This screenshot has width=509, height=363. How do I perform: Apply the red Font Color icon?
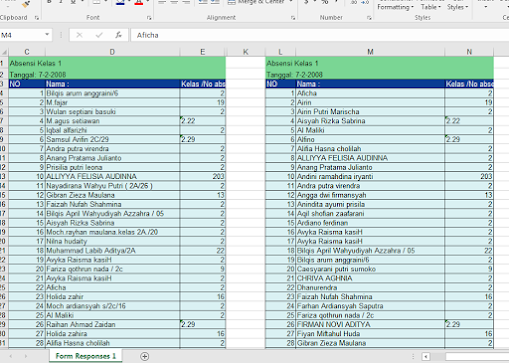tap(139, 3)
